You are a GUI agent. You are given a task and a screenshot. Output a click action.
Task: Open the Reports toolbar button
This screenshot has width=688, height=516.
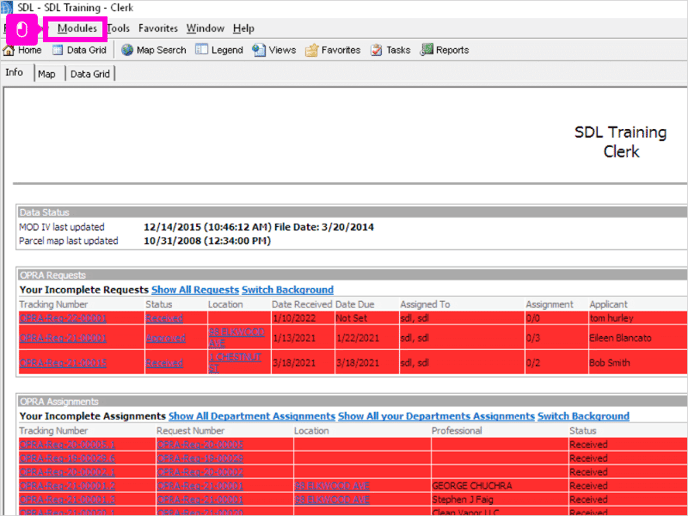(444, 50)
